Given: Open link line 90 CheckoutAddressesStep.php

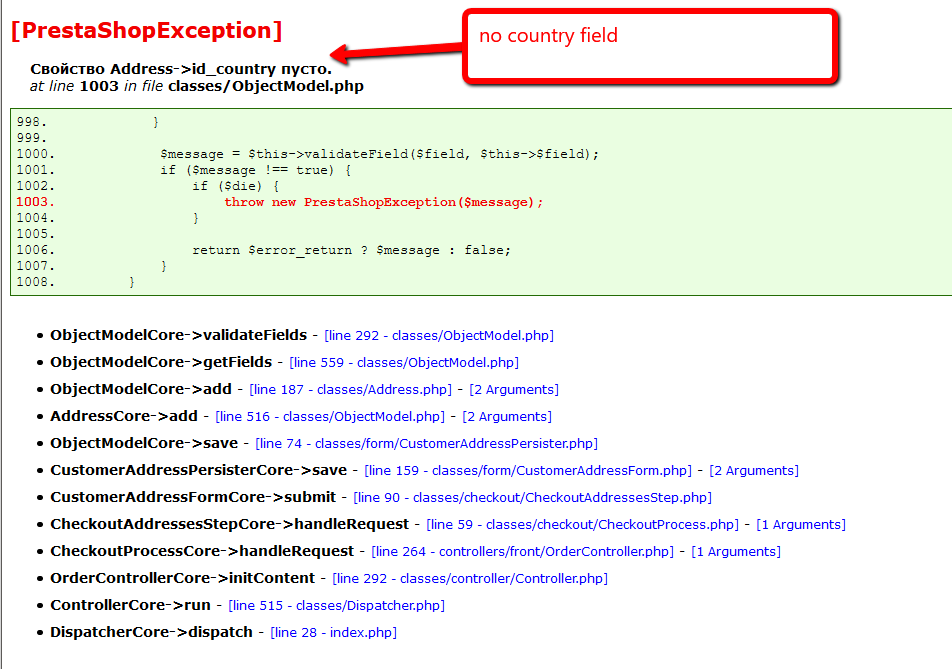Looking at the screenshot, I should click(x=532, y=498).
